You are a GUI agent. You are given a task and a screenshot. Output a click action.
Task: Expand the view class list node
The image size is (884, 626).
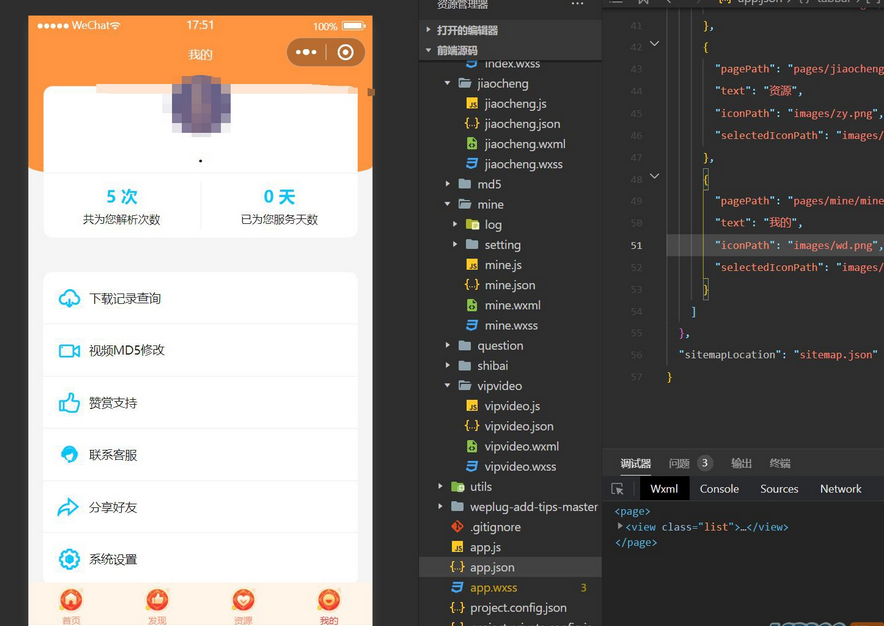point(620,526)
